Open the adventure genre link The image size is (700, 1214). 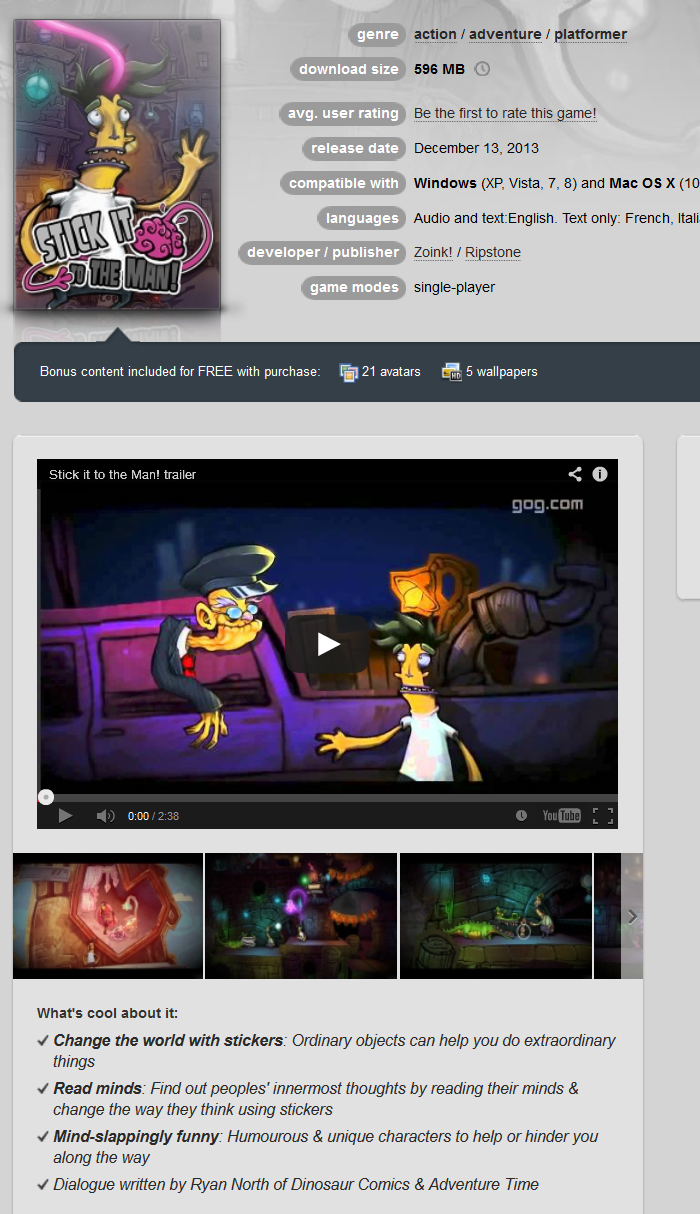pyautogui.click(x=505, y=34)
